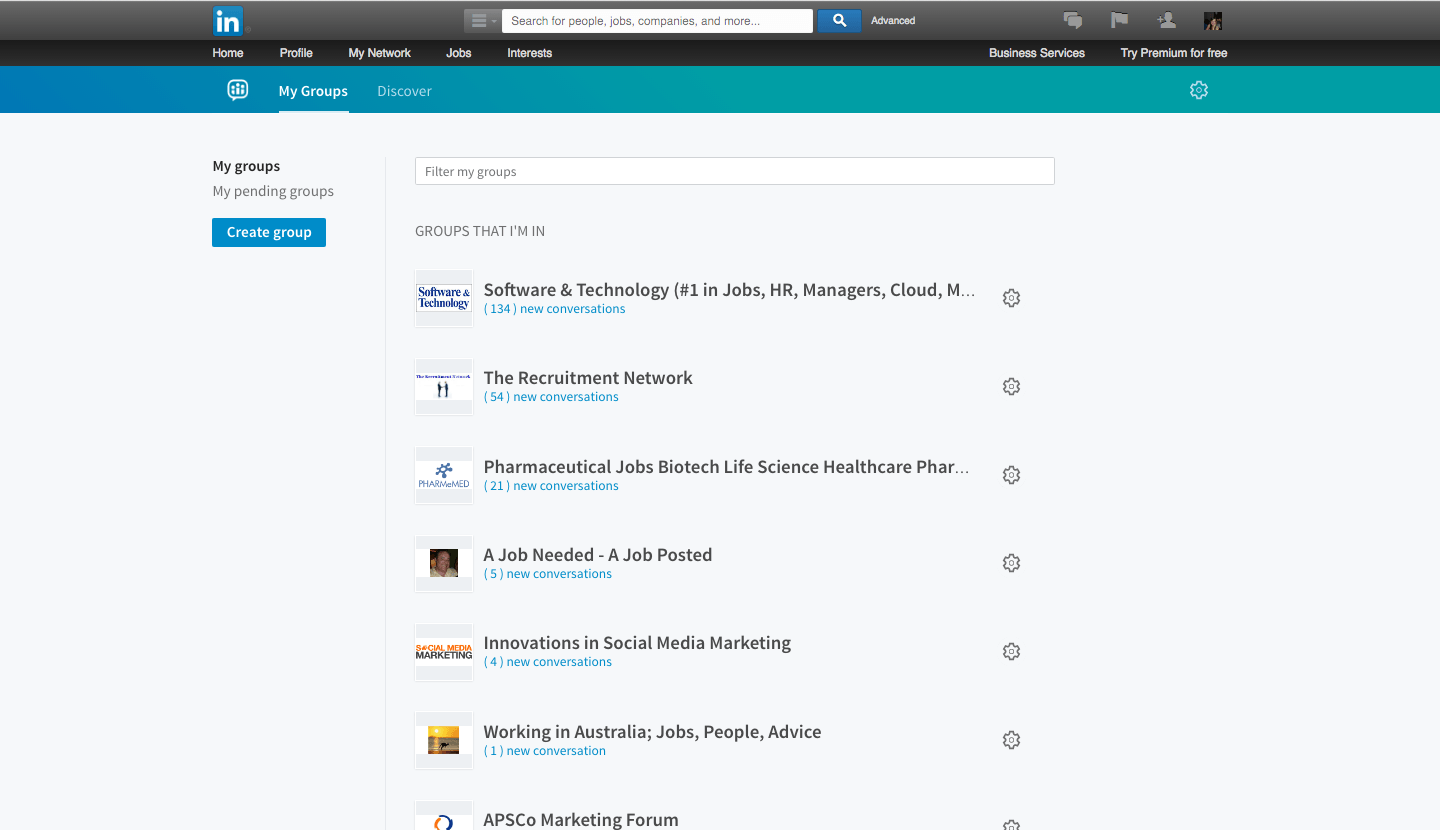Viewport: 1440px width, 830px height.
Task: Open Advanced search link
Action: coord(893,21)
